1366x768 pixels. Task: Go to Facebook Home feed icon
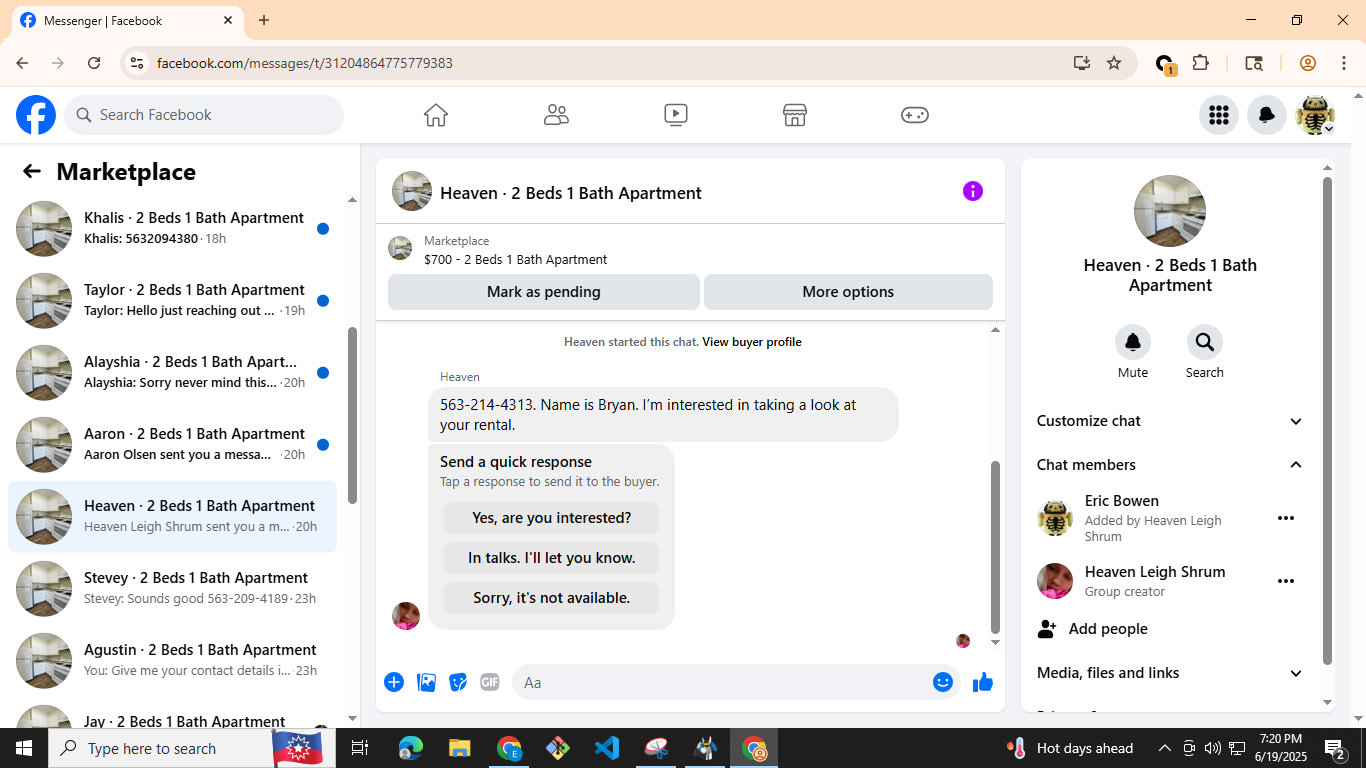pos(436,115)
